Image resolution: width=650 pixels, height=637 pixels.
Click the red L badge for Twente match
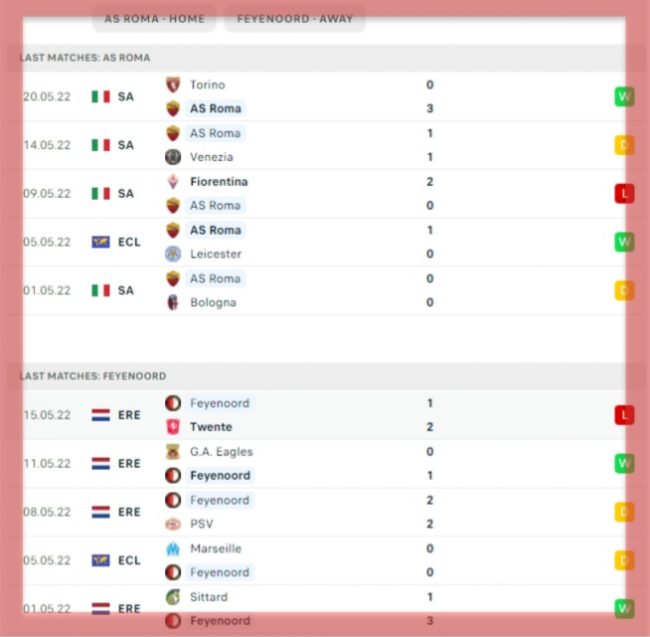[x=624, y=415]
